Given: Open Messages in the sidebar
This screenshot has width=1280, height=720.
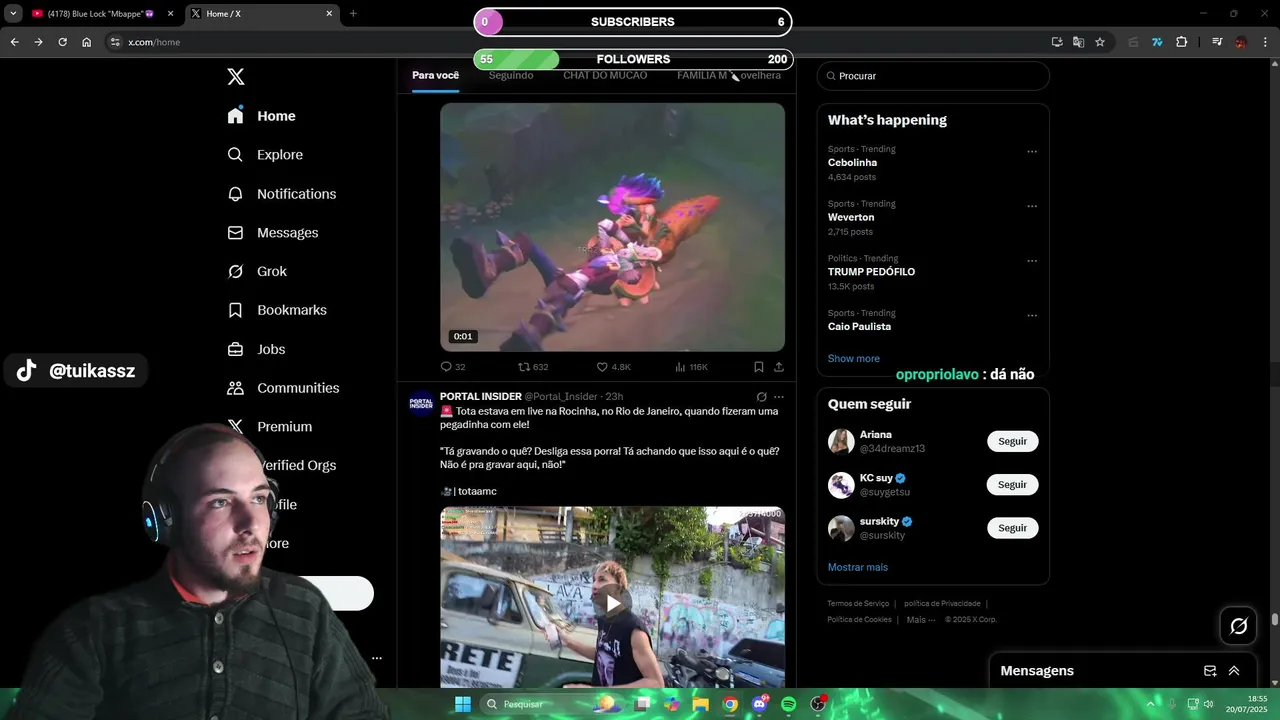Looking at the screenshot, I should click(x=272, y=233).
